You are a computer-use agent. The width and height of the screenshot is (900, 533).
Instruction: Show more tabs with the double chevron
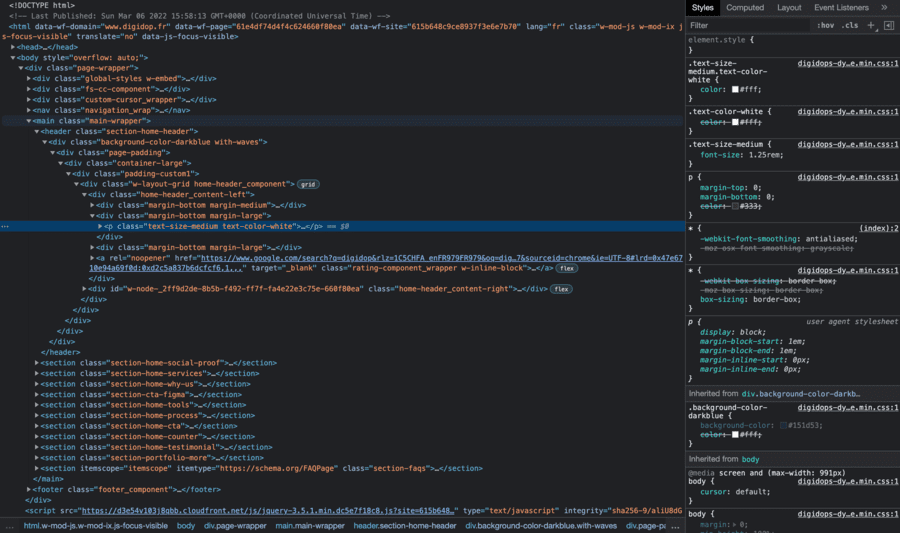point(884,7)
